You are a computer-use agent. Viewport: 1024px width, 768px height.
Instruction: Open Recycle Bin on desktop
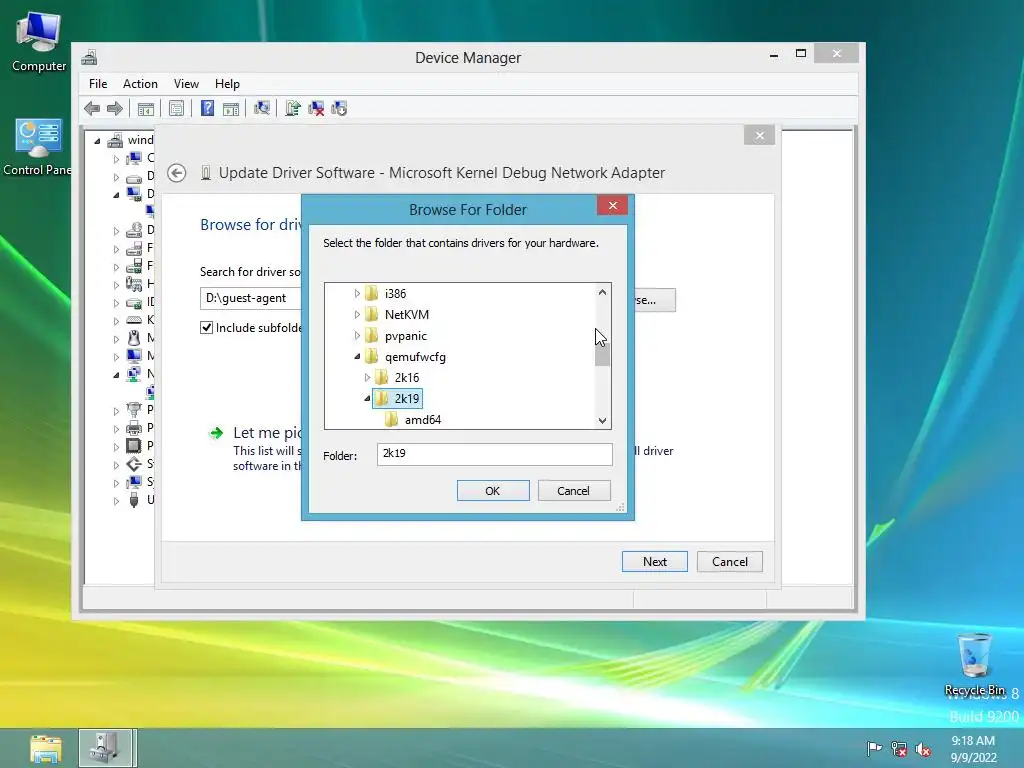point(974,664)
